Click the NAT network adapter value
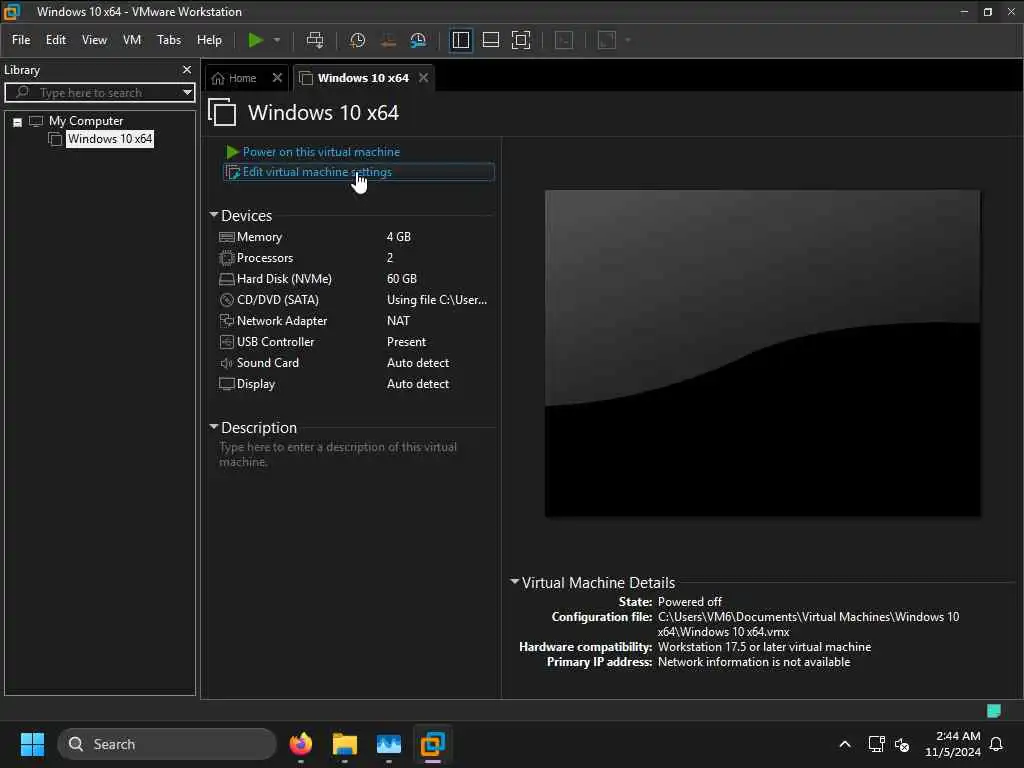 (x=398, y=321)
